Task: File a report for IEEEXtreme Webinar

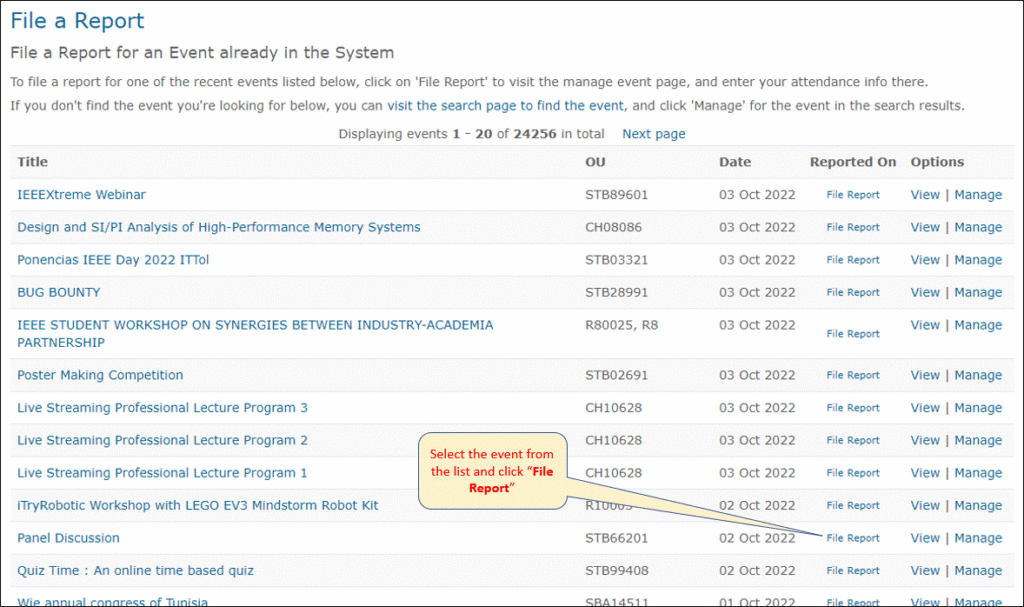Action: (852, 194)
